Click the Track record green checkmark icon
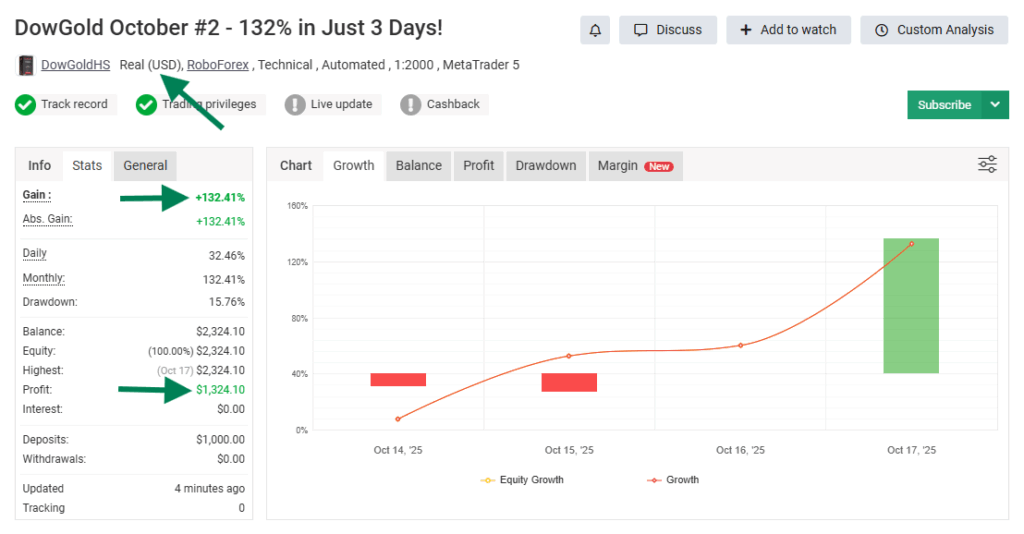The width and height of the screenshot is (1024, 534). tap(26, 104)
